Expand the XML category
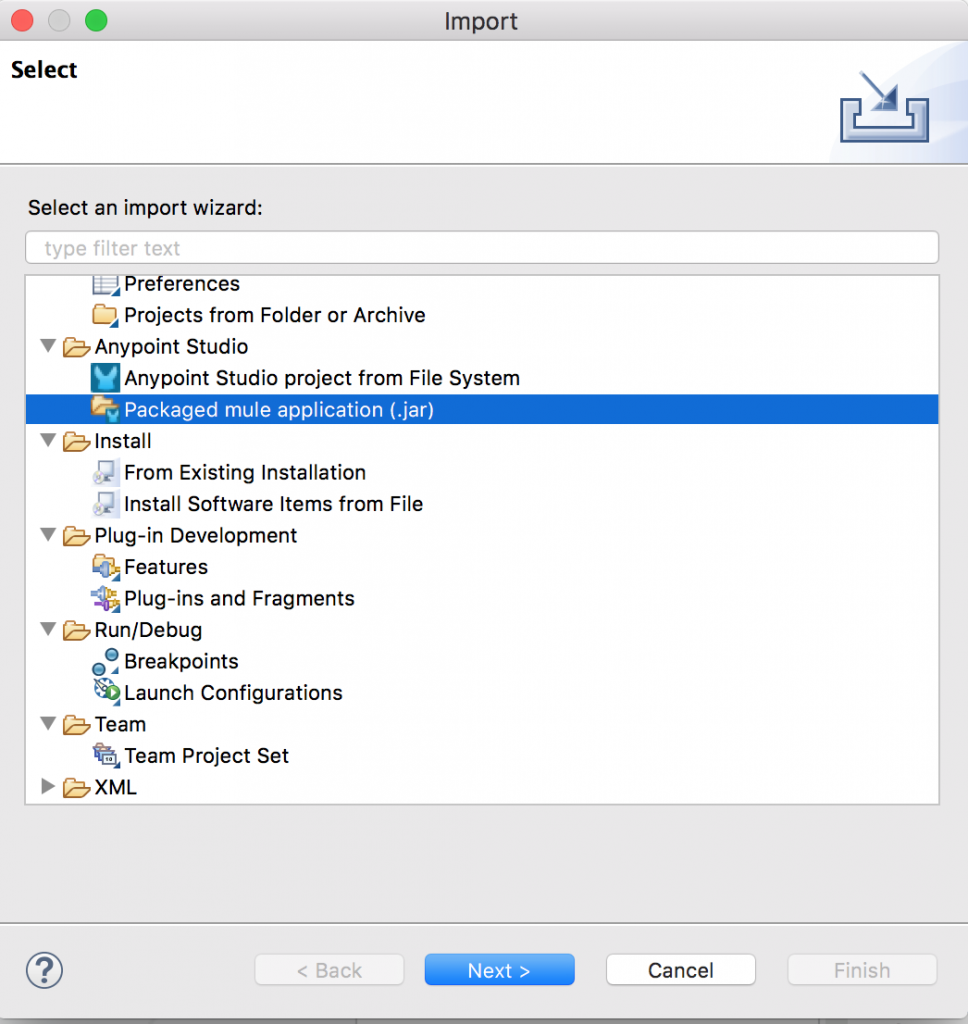The image size is (968, 1024). pyautogui.click(x=47, y=787)
